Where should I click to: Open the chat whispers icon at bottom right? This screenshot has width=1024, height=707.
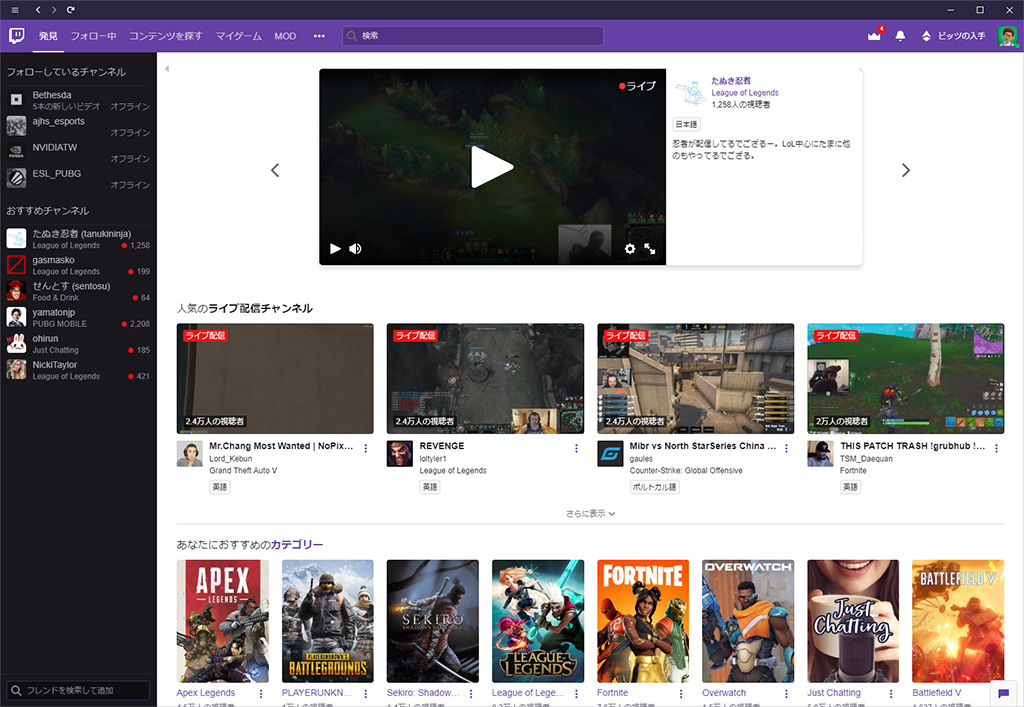tap(1004, 693)
